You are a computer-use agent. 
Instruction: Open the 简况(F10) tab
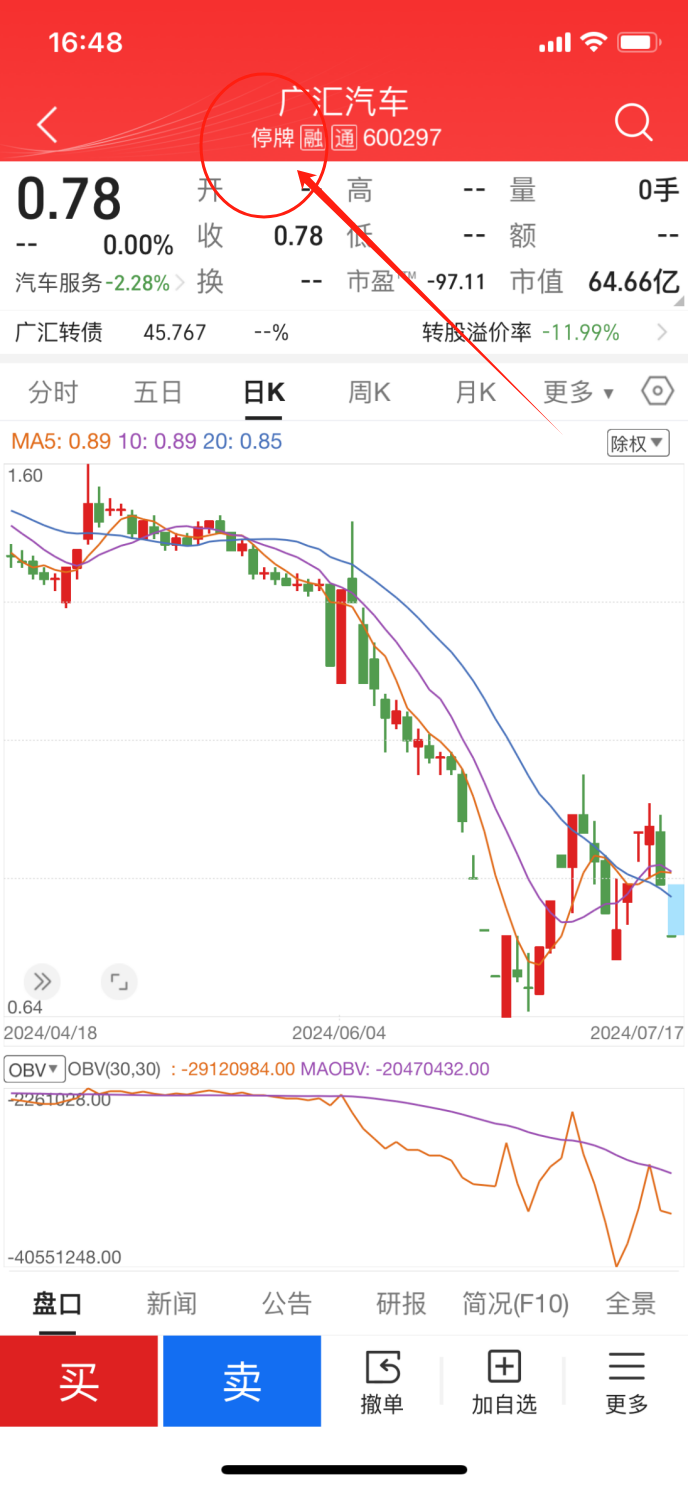point(515,1303)
